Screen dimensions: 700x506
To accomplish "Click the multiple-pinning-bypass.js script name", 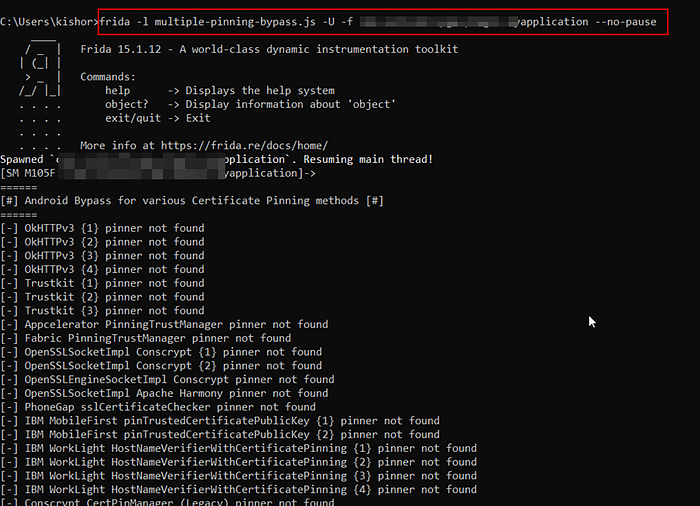I will pos(235,21).
